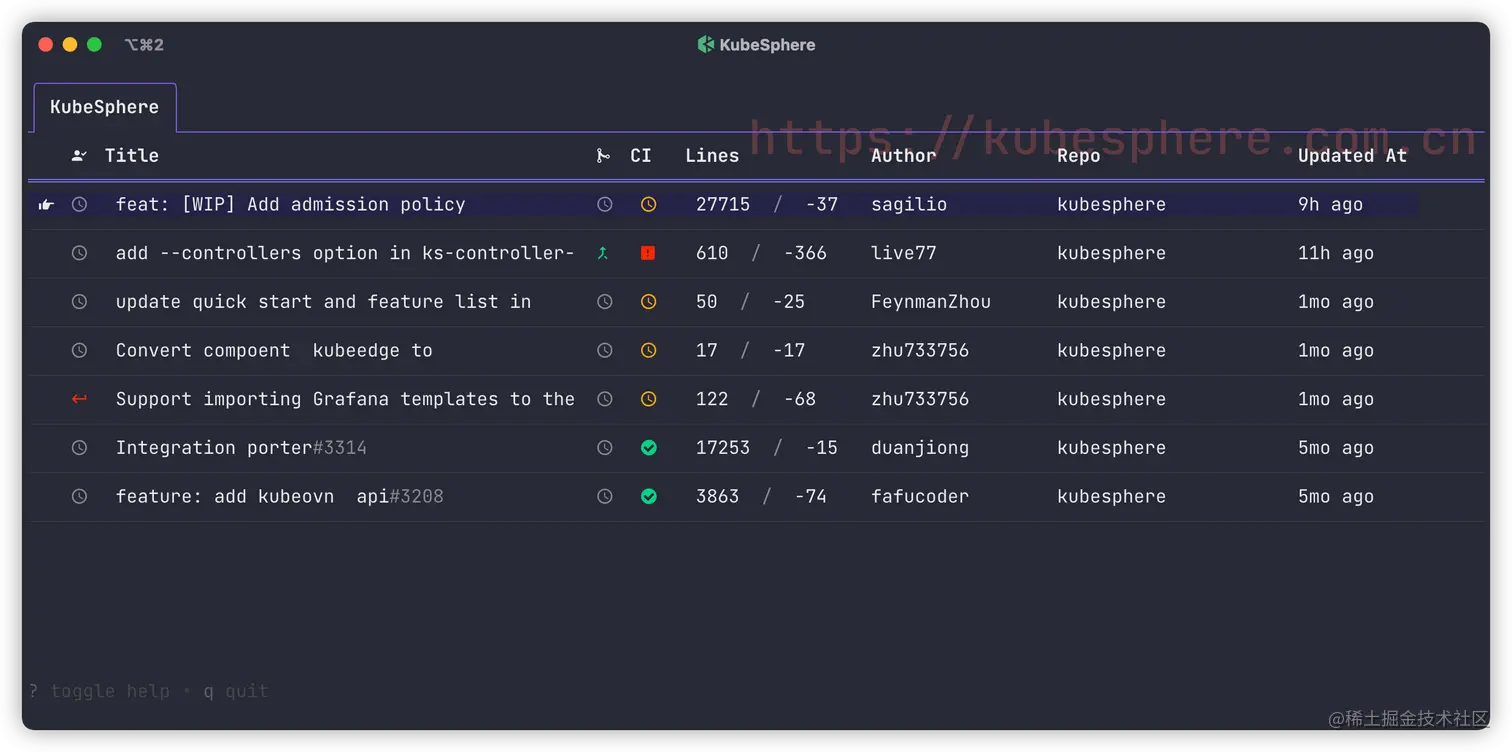Select 'add --controllers option in ks-controller-' title

click(x=345, y=253)
